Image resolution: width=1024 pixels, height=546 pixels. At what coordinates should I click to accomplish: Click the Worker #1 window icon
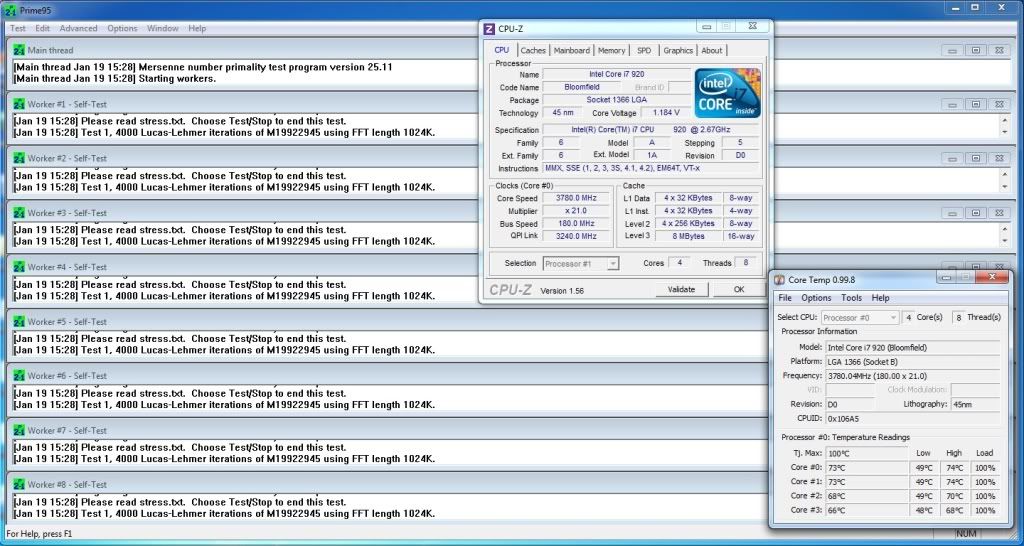(x=19, y=104)
